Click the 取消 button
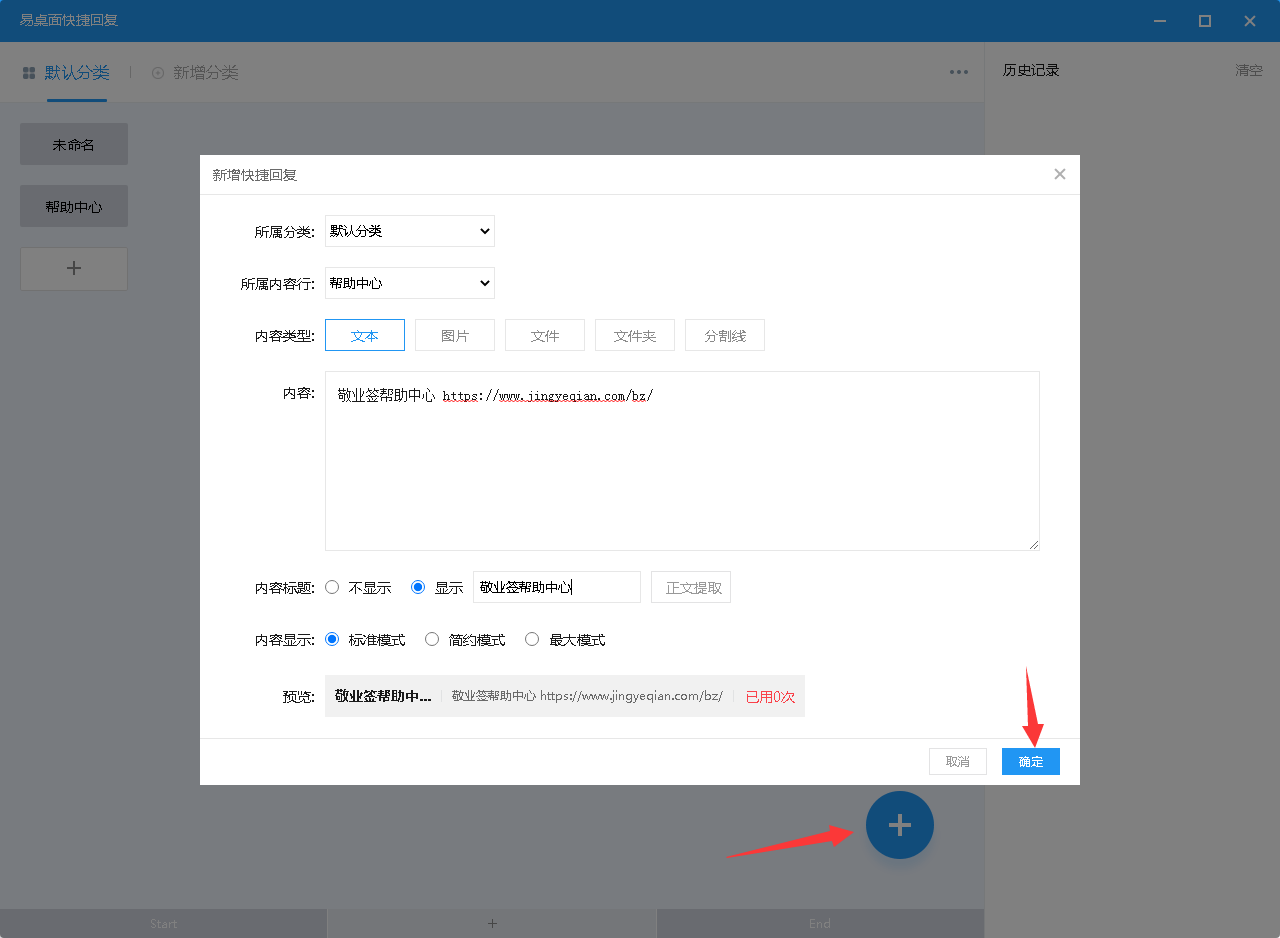 click(x=958, y=761)
